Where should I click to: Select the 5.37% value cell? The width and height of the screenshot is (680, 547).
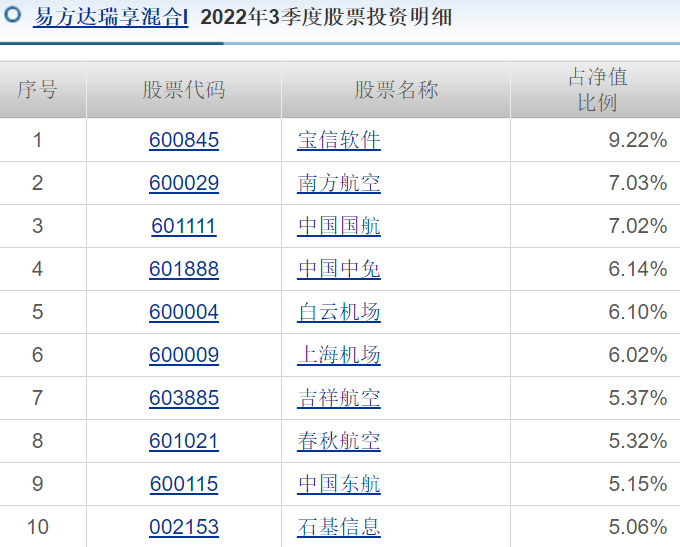click(595, 398)
